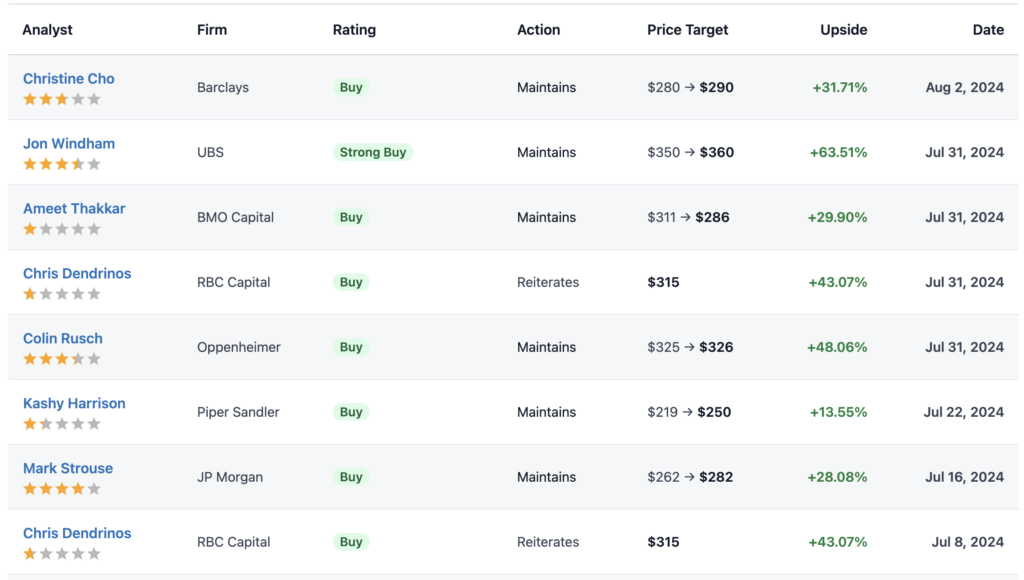Open Ameet Thakkar analyst link
Image resolution: width=1024 pixels, height=580 pixels.
tap(74, 208)
